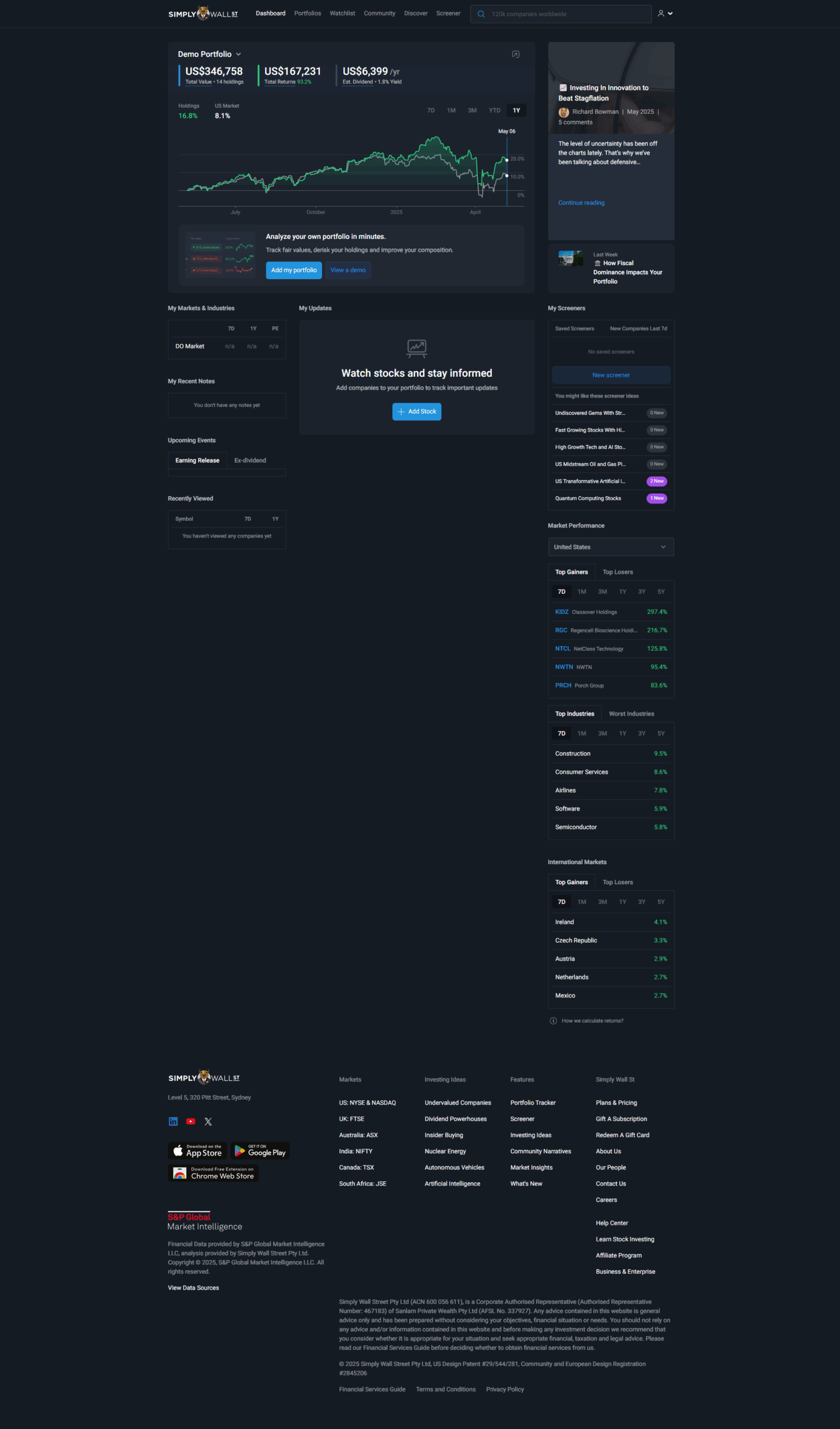The image size is (840, 1429).
Task: Open the Screener menu in top navigation
Action: (x=448, y=13)
